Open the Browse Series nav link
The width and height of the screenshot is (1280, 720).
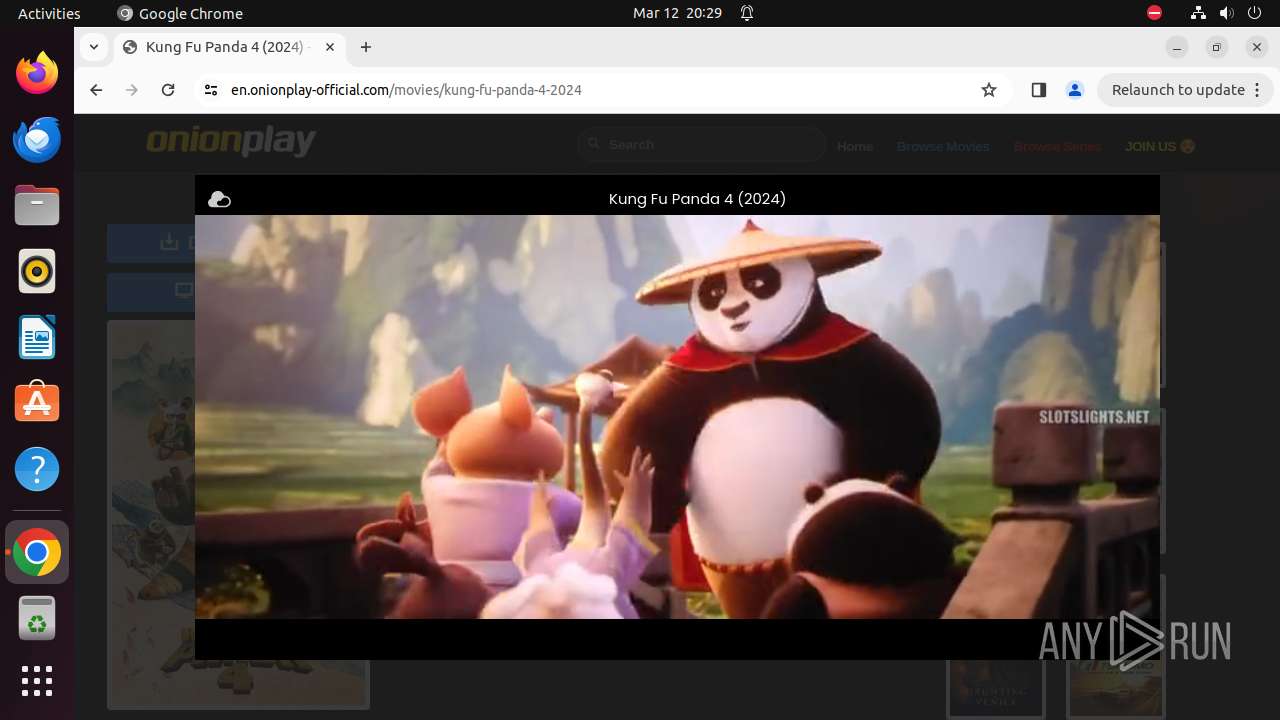tap(1057, 146)
